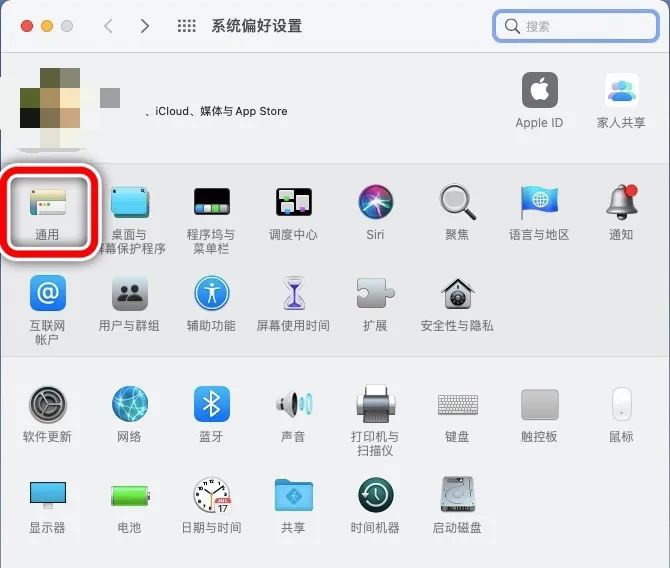The height and width of the screenshot is (568, 670).
Task: Open 网络 (Network) preferences
Action: [x=129, y=415]
